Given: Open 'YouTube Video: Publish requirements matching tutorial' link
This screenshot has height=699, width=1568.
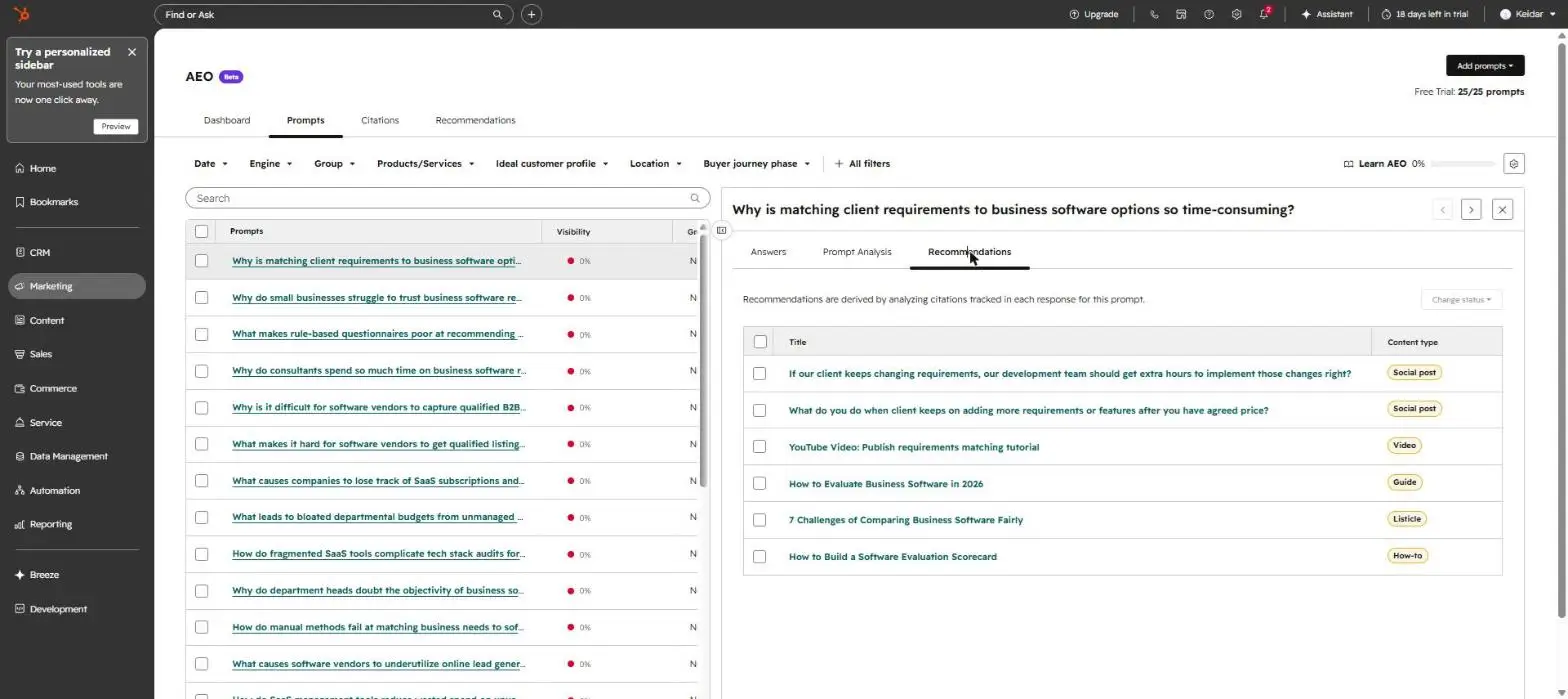Looking at the screenshot, I should [x=914, y=447].
